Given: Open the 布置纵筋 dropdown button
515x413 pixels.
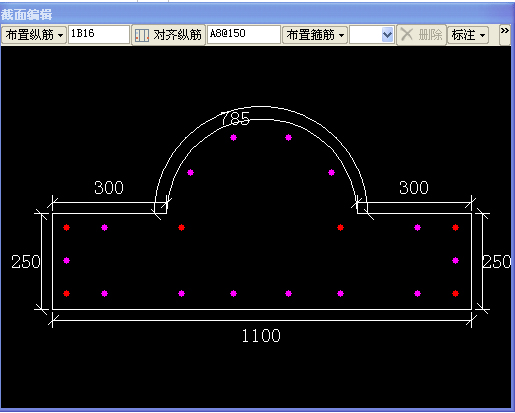Looking at the screenshot, I should tap(34, 35).
